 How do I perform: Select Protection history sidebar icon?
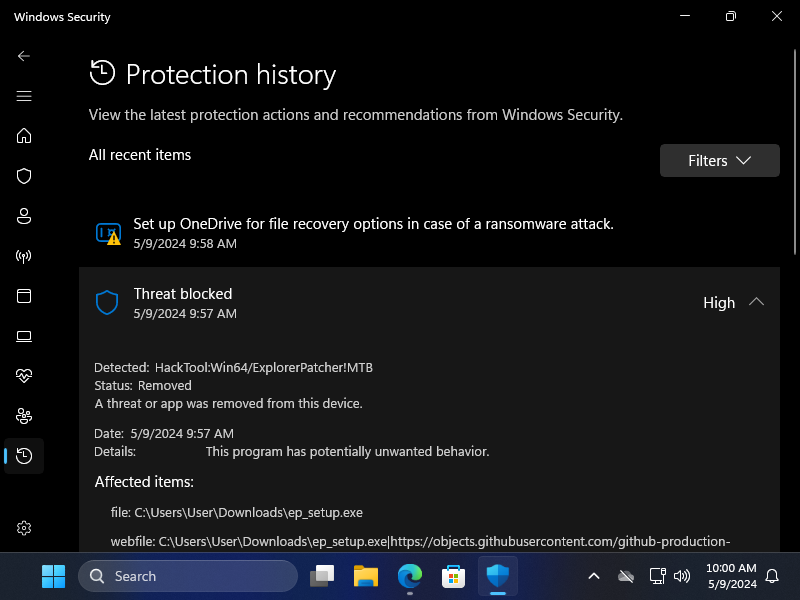[x=24, y=456]
